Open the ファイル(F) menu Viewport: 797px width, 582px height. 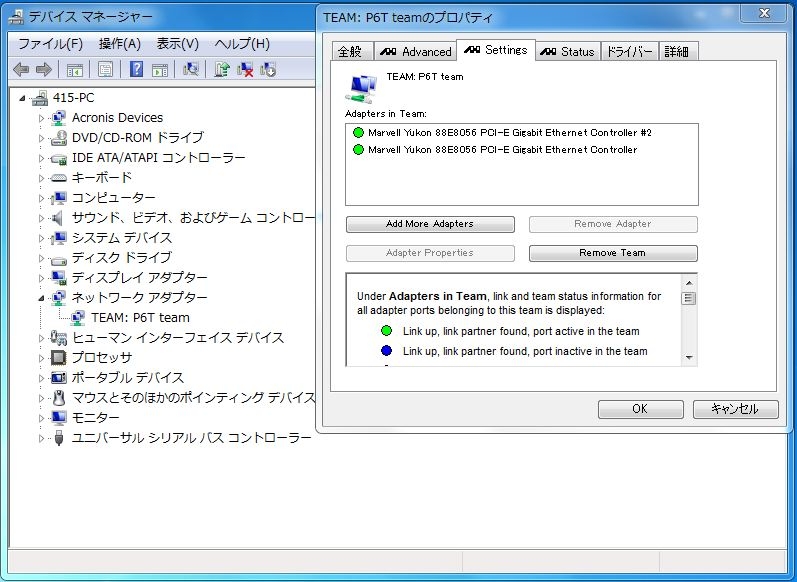[x=50, y=44]
